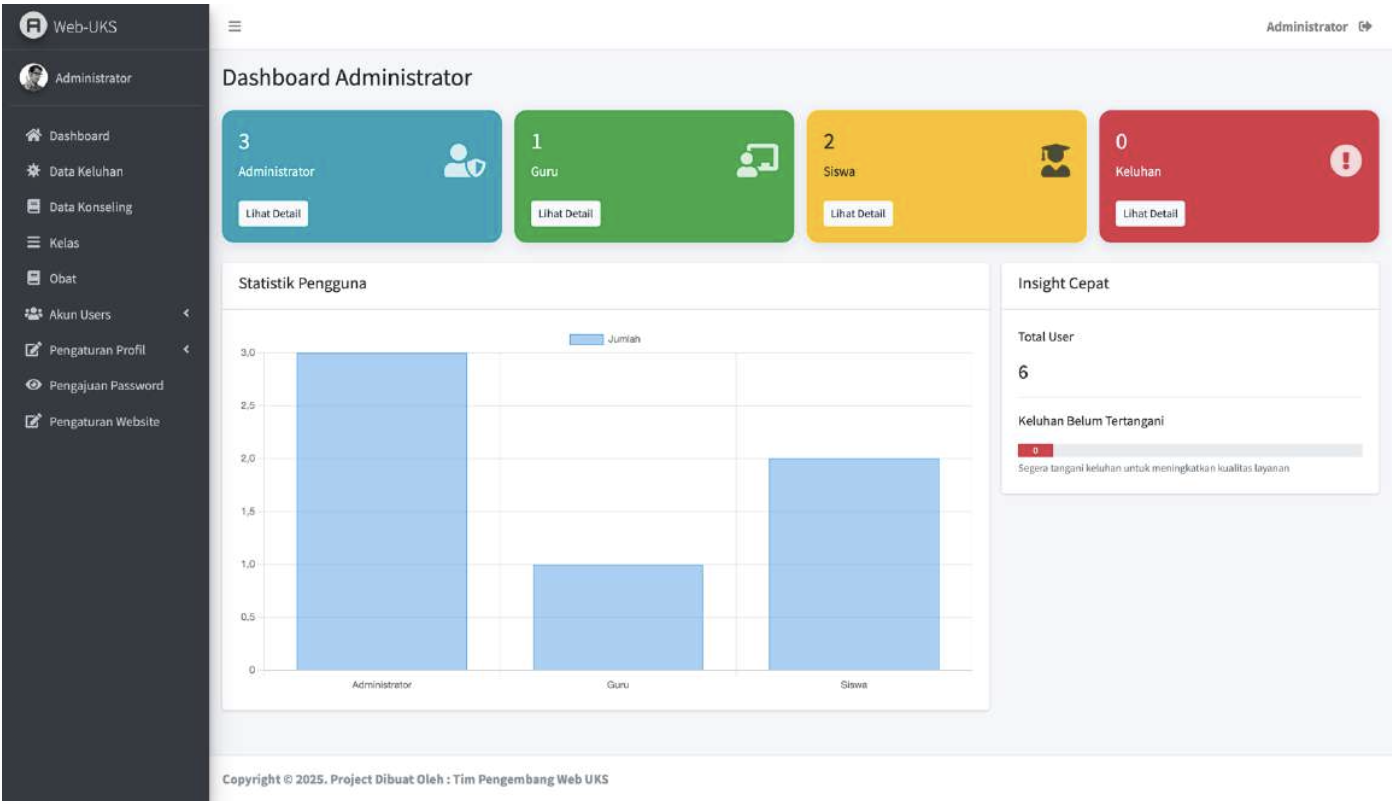Click the number 1 on Guru card
Viewport: 1398px width, 804px height.
click(x=536, y=142)
